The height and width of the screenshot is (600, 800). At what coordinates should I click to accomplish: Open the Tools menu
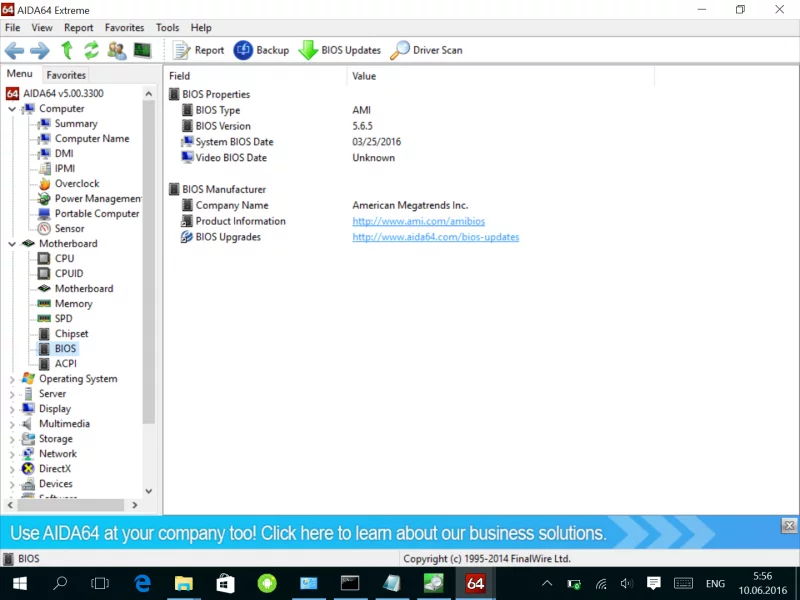click(x=167, y=28)
